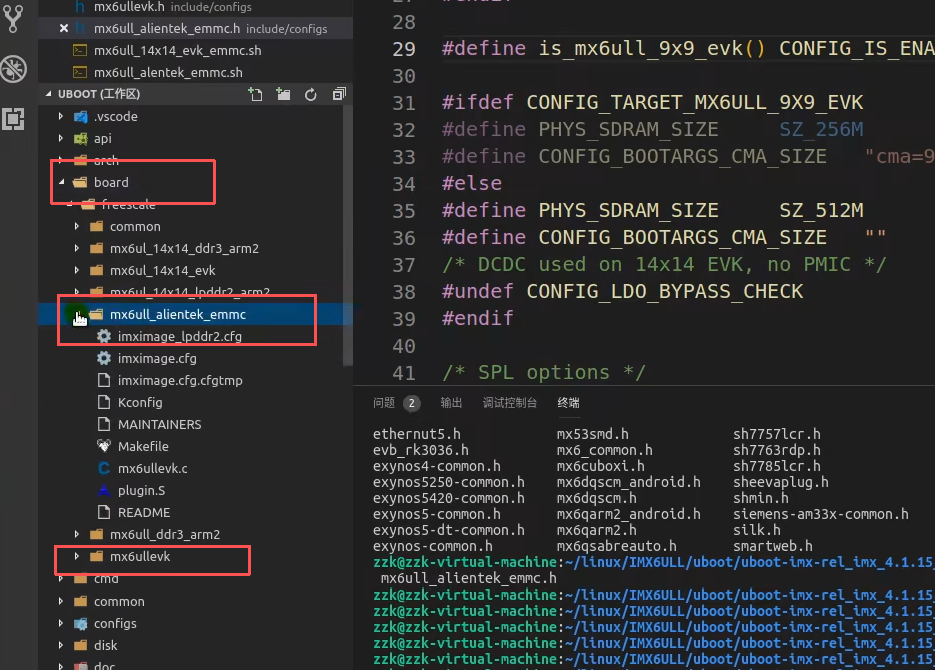This screenshot has width=935, height=670.
Task: Open plugin.S assembly file
Action: [x=141, y=490]
